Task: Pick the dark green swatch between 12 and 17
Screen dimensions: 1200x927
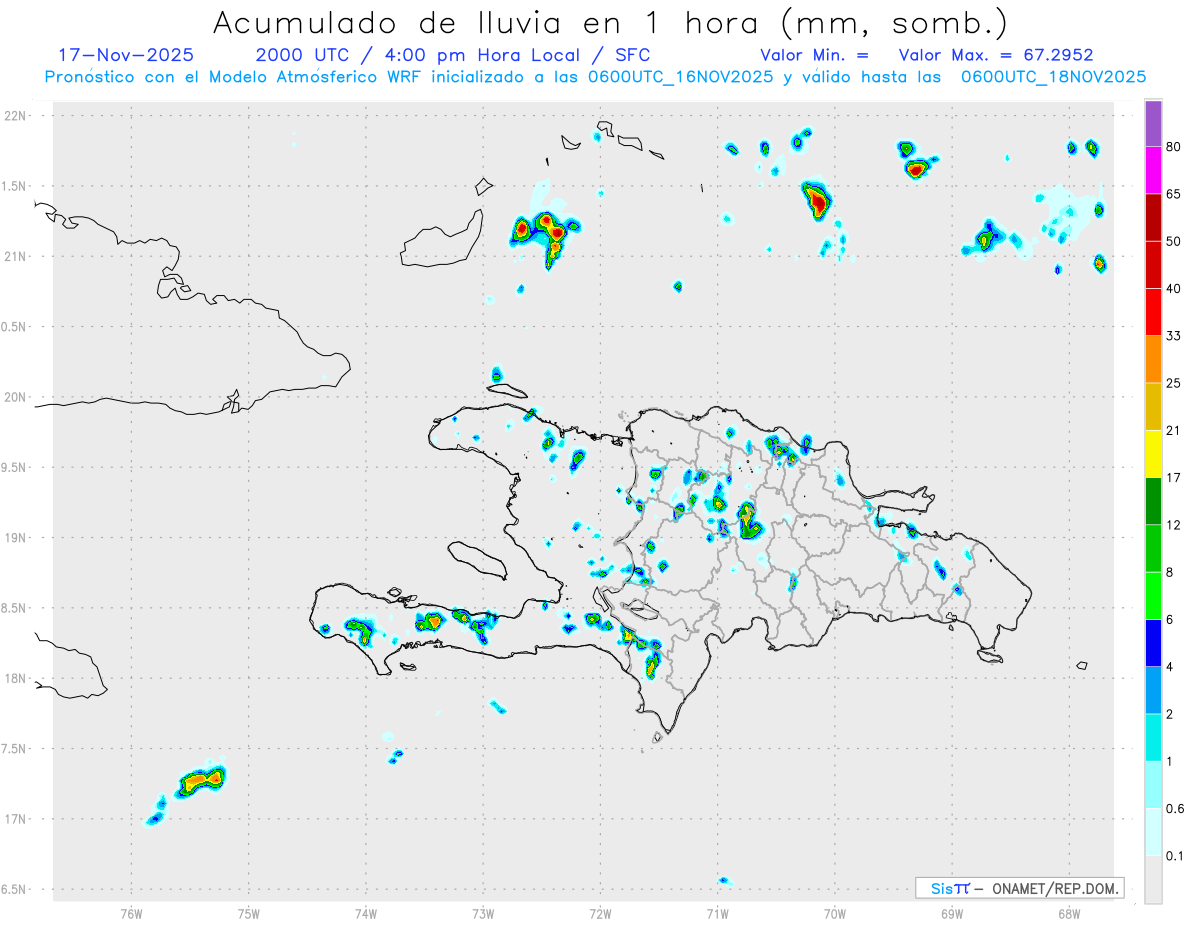Action: [1153, 501]
